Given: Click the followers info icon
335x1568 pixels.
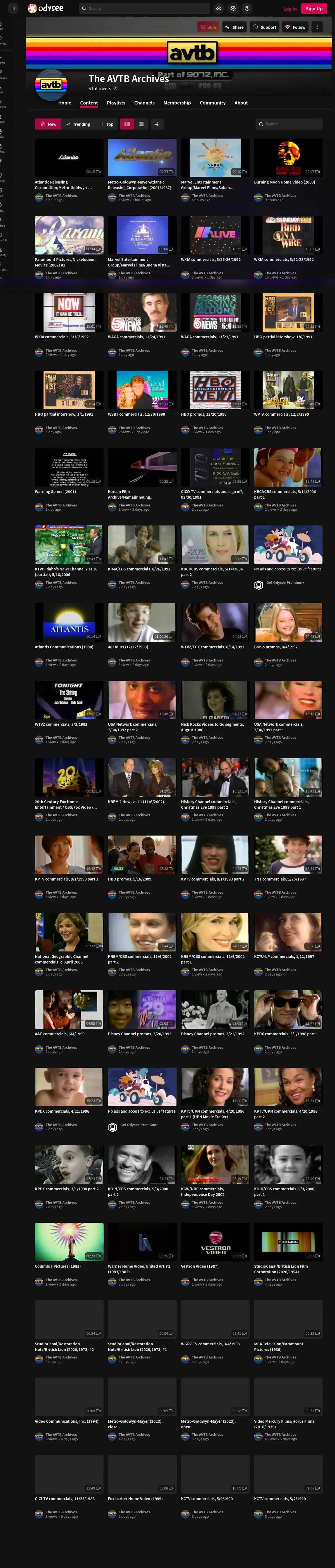Looking at the screenshot, I should point(116,89).
